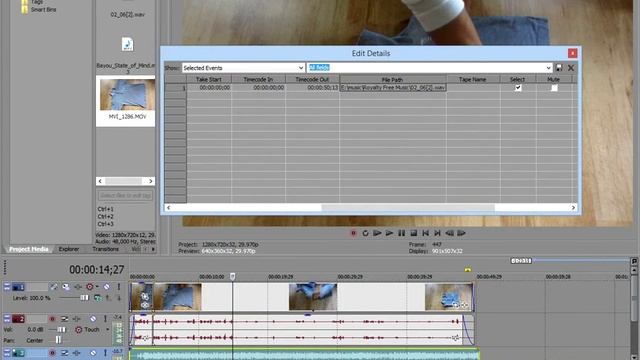Open track 2 Touch mode dropdown arrow
This screenshot has height=360, width=640.
pyautogui.click(x=107, y=329)
